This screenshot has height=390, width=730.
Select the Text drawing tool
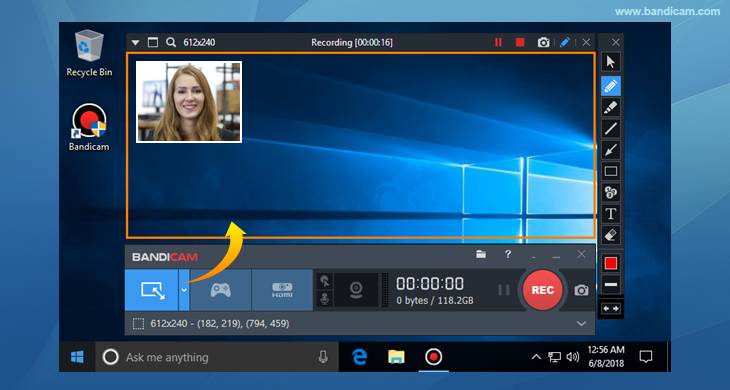pyautogui.click(x=610, y=214)
